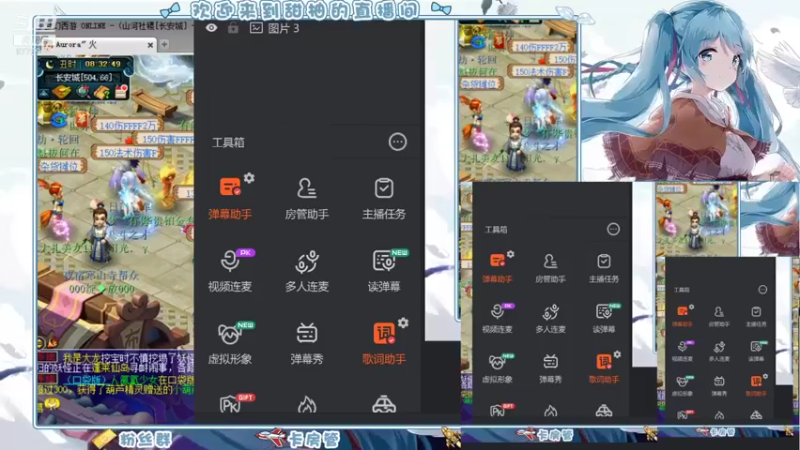The image size is (800, 450).
Task: Click the car icon in medium toolbox panel
Action: click(604, 410)
